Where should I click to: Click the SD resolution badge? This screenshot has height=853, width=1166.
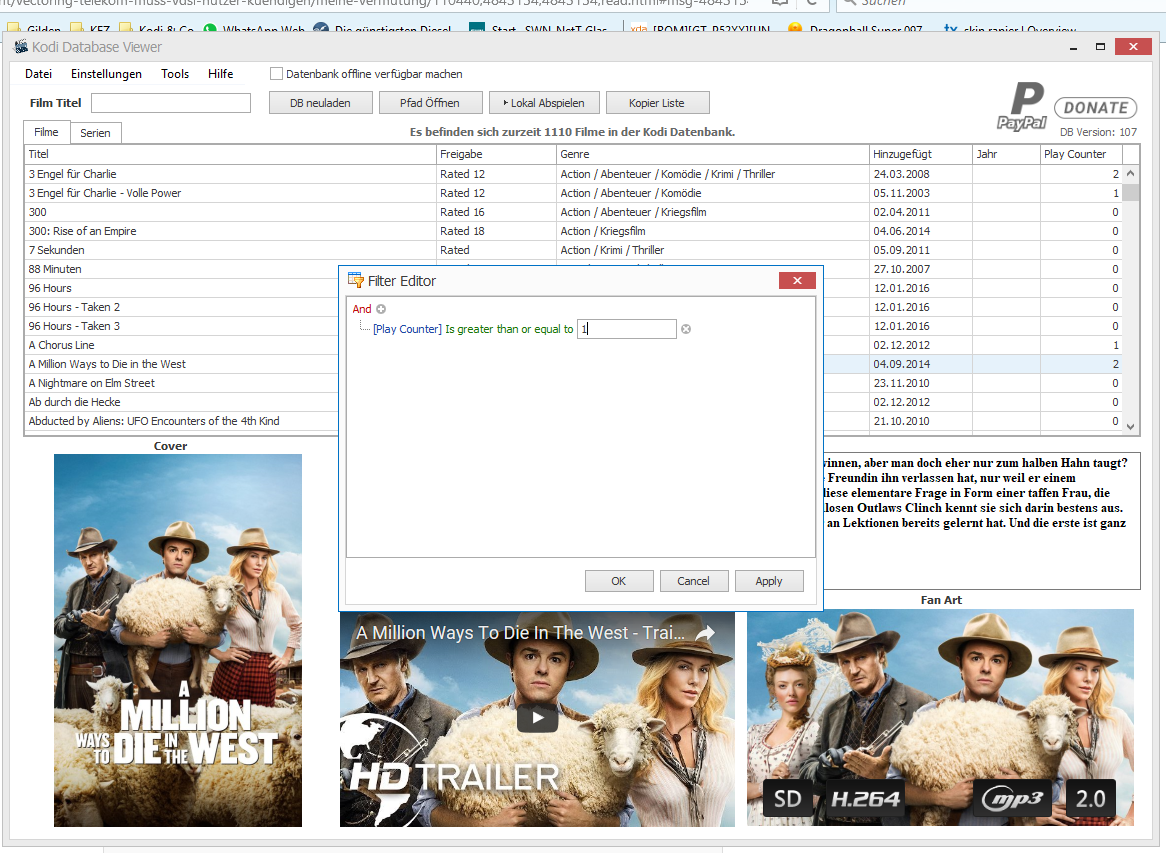pos(787,799)
